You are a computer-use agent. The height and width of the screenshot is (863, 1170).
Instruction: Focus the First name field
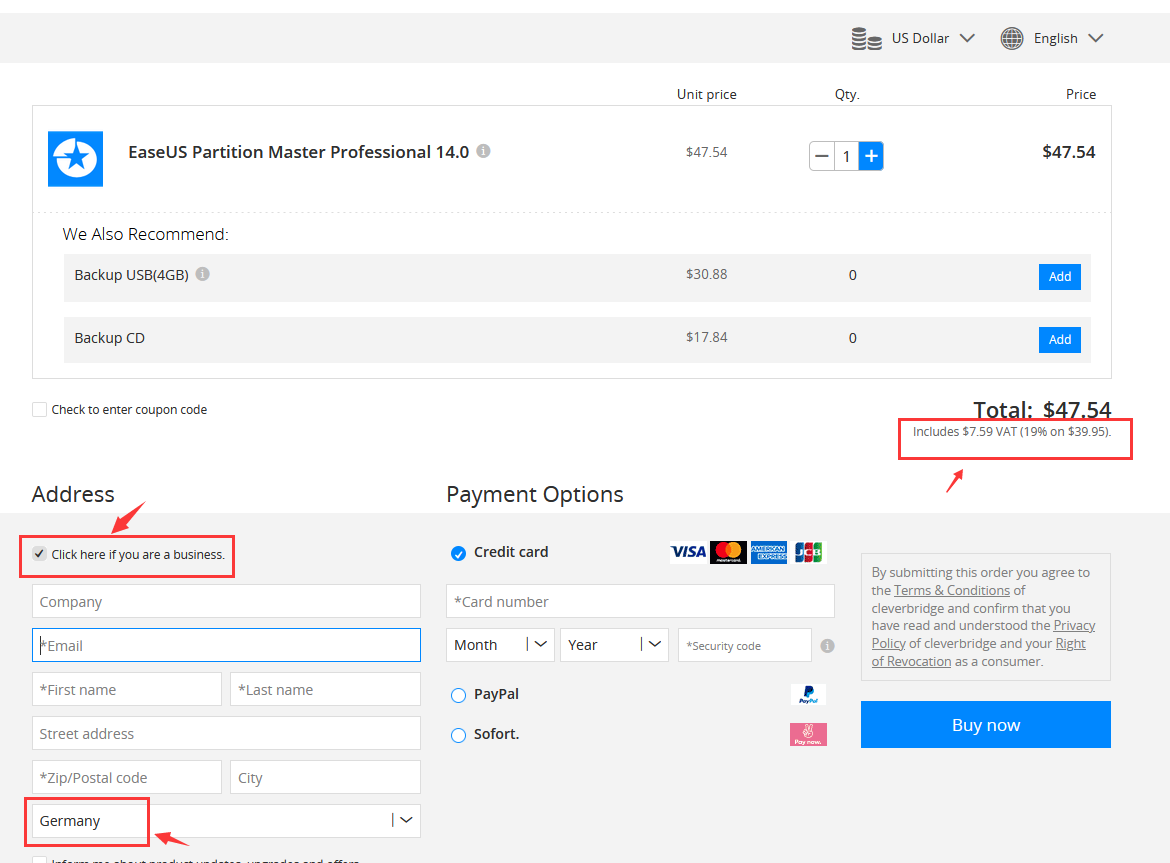[x=127, y=689]
